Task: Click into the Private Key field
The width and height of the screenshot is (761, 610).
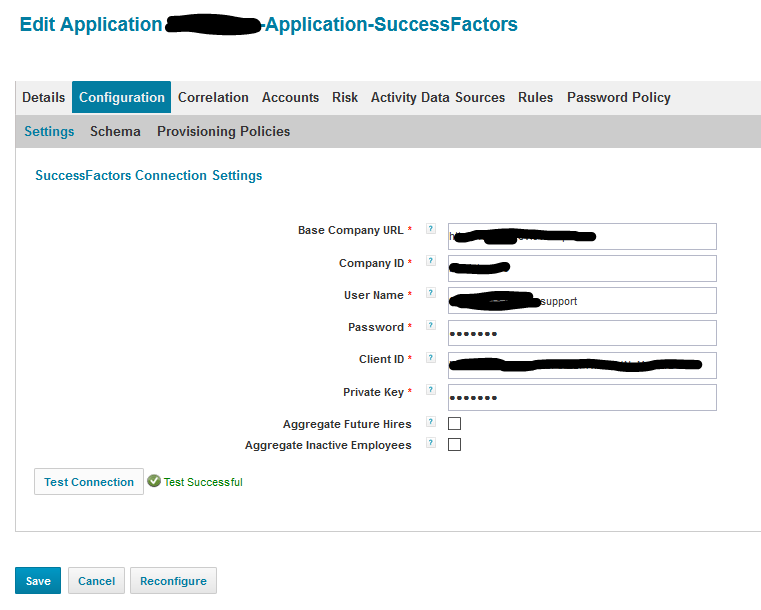Action: [x=582, y=398]
